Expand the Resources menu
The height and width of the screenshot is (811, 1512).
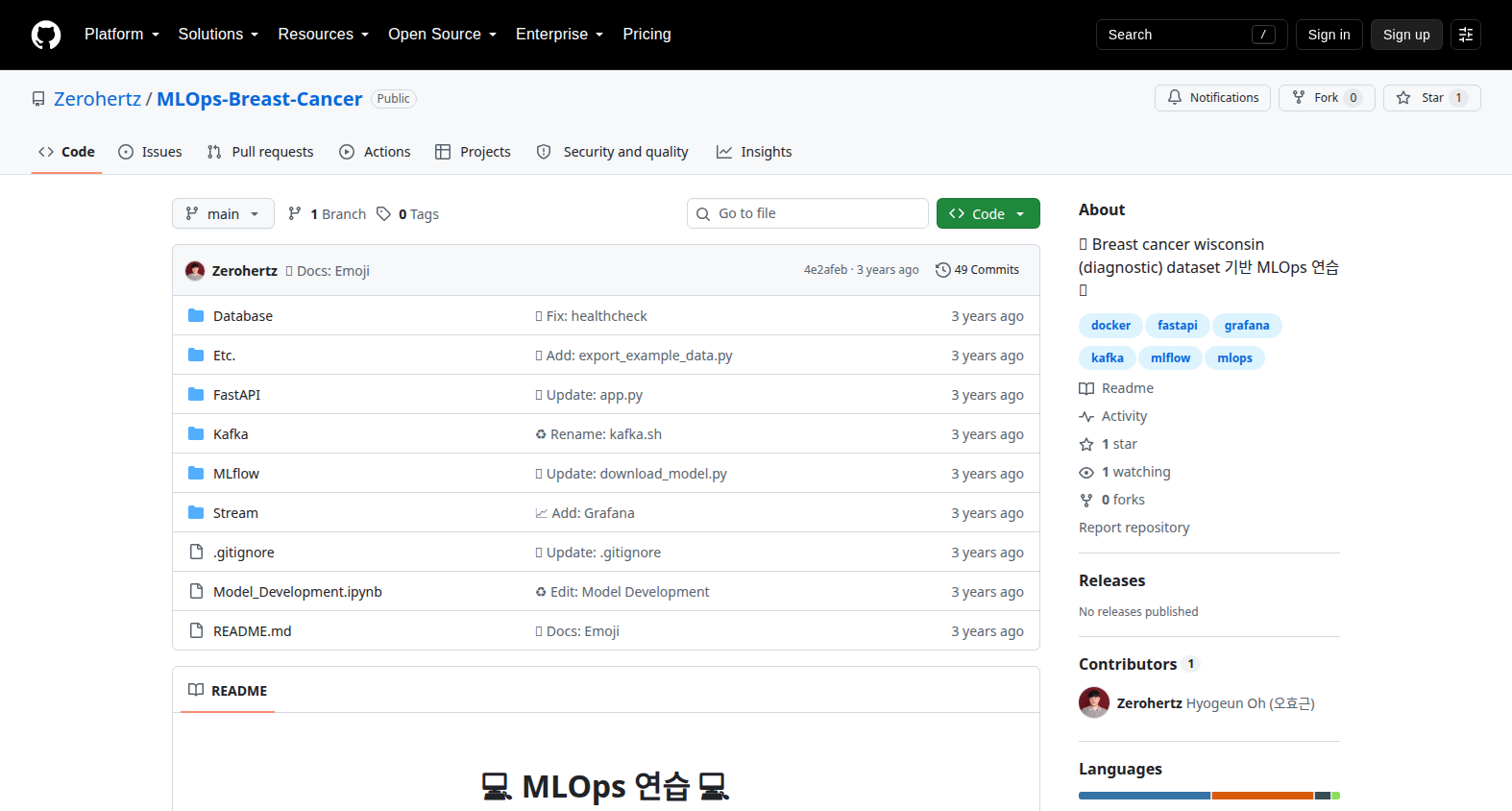324,35
